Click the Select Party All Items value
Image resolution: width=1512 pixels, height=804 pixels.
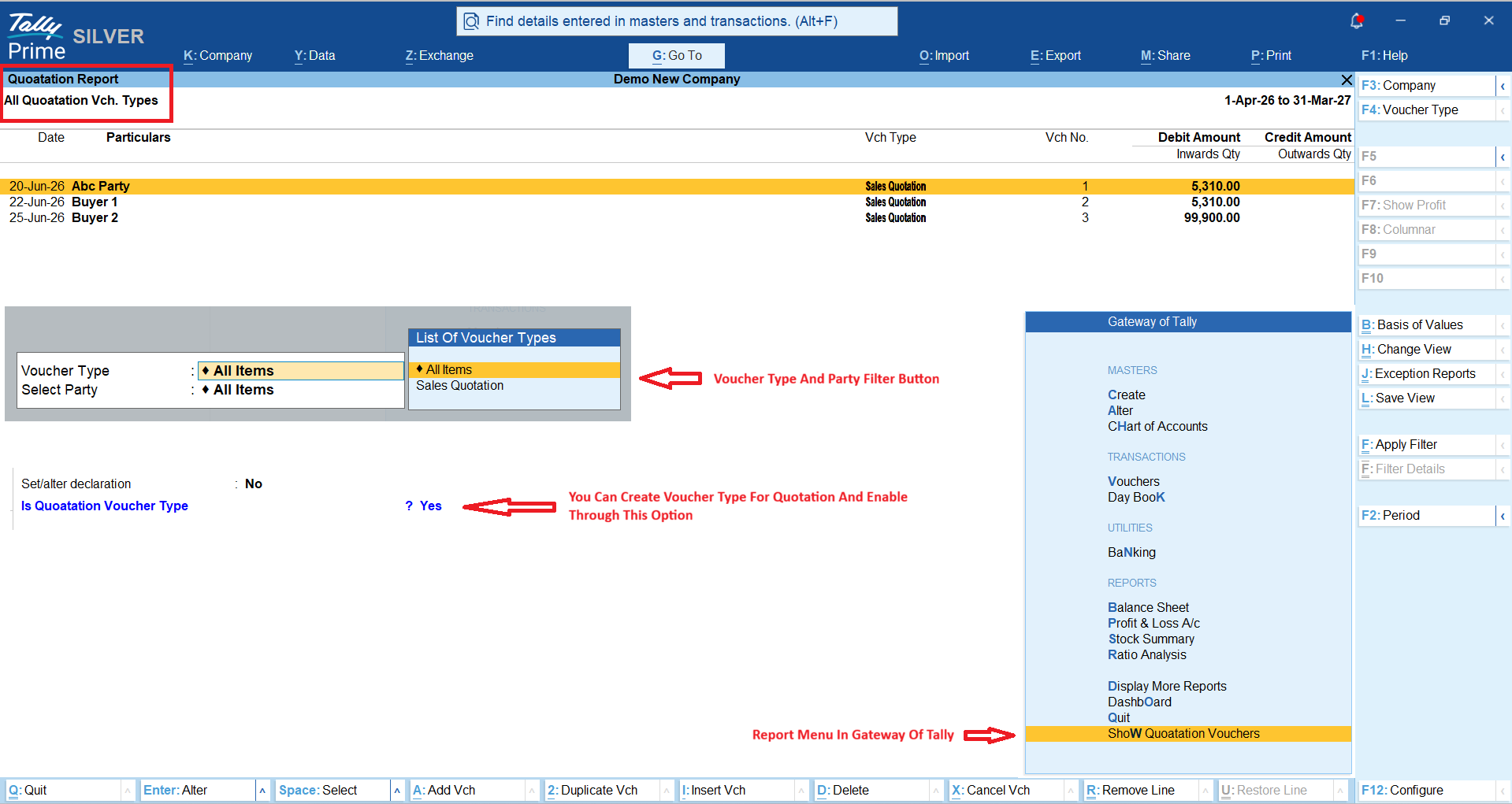[x=238, y=390]
